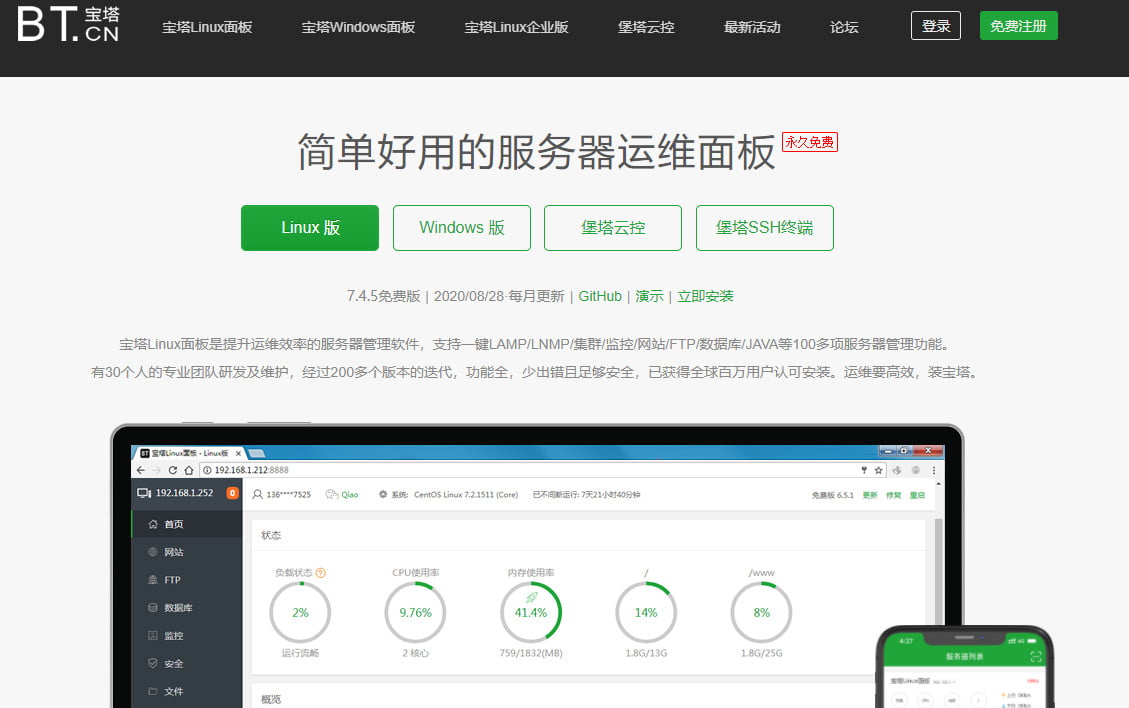Click the question mark icon beside 负载状态
This screenshot has width=1129, height=708.
(x=321, y=573)
